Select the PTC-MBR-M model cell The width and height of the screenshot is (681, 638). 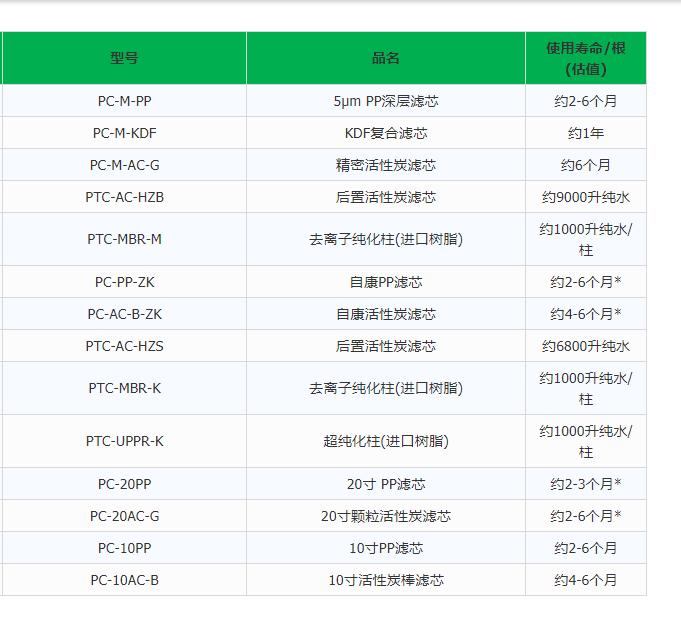pos(124,239)
